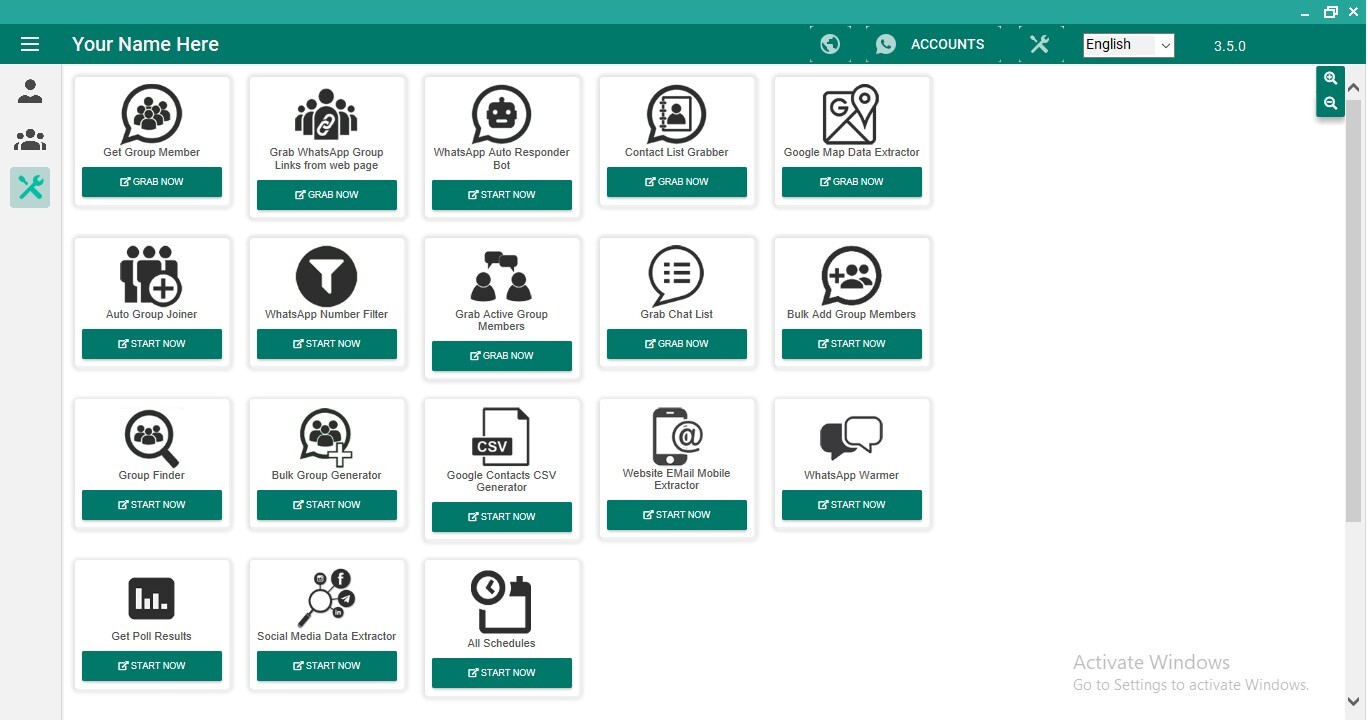The height and width of the screenshot is (720, 1368).
Task: Click the 'Grab Chat List' label
Action: (x=677, y=314)
